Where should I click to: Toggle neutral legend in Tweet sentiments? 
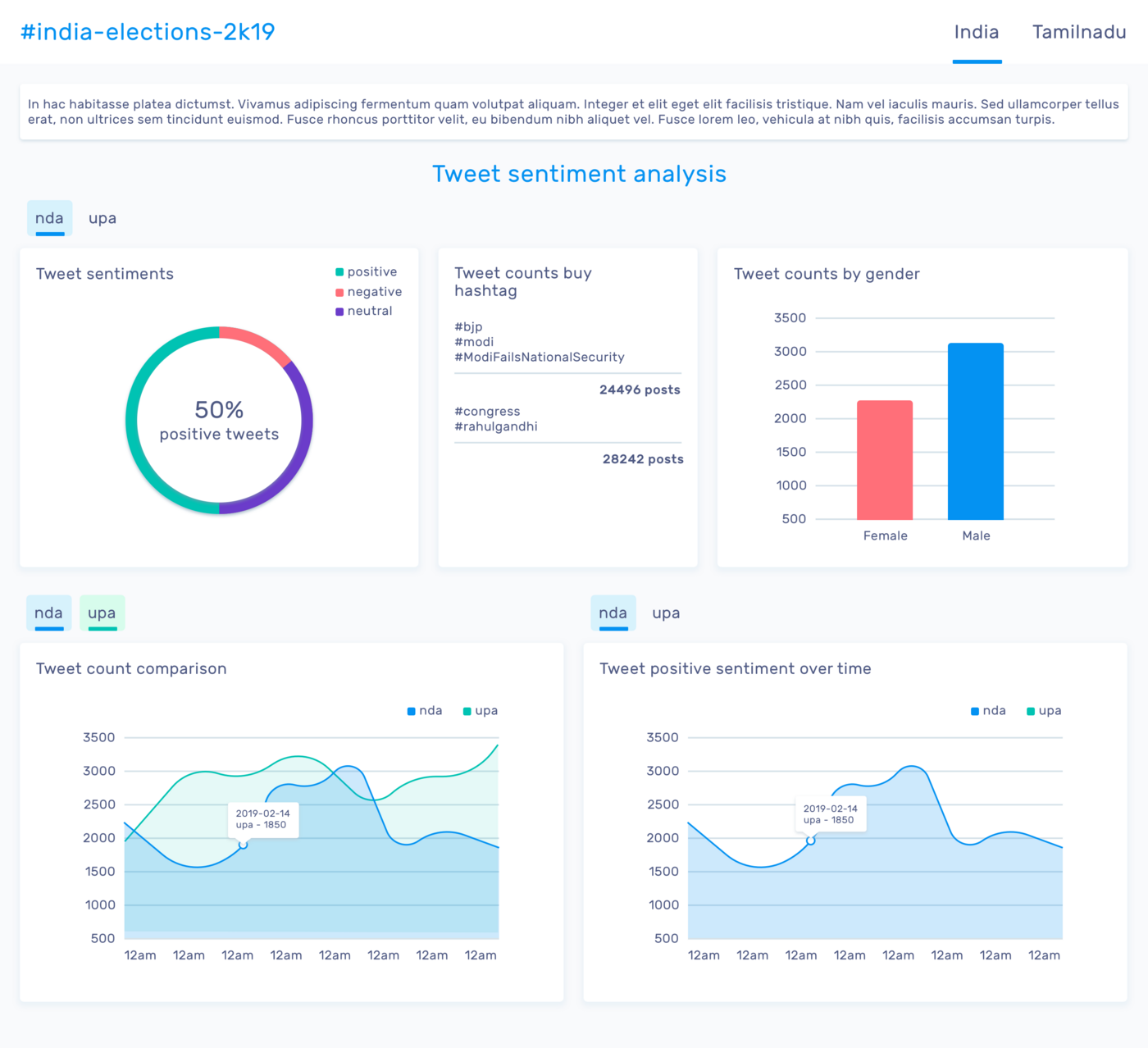coord(363,312)
